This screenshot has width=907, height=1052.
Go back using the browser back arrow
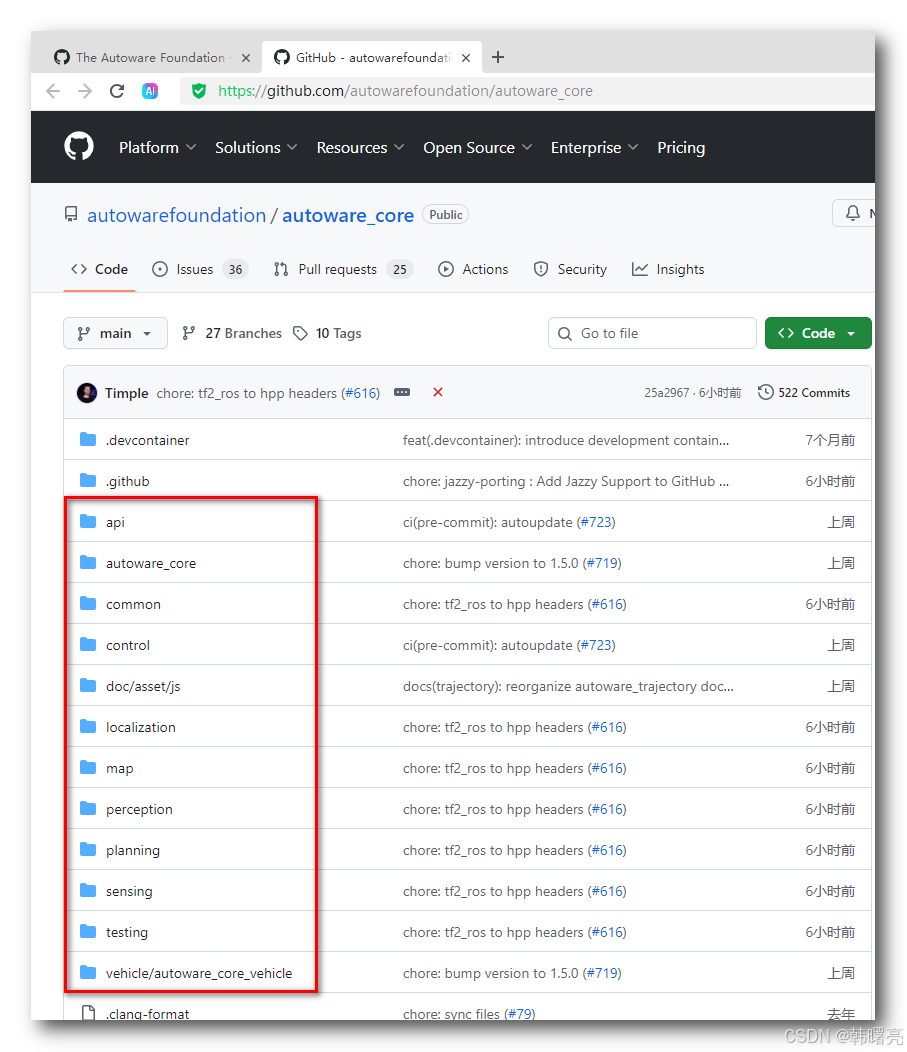tap(53, 91)
